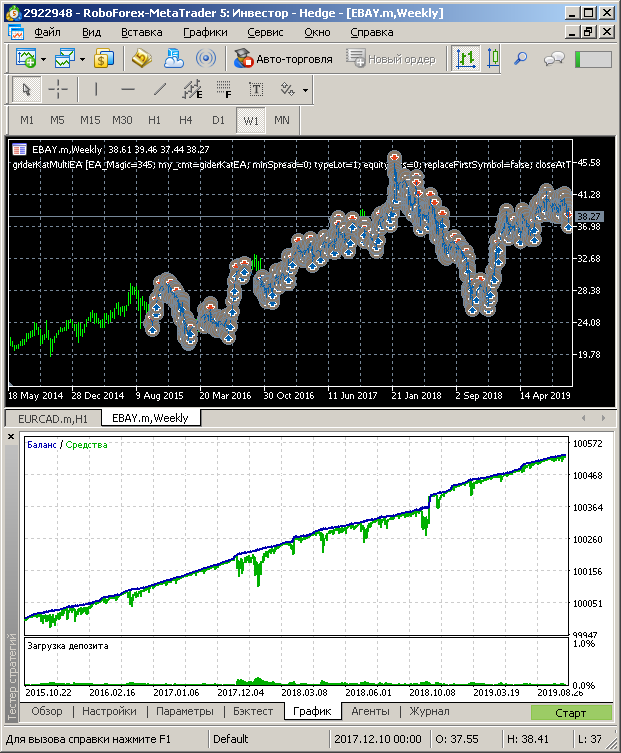This screenshot has height=753, width=621.
Task: Select the horizontal line tool
Action: 128,89
